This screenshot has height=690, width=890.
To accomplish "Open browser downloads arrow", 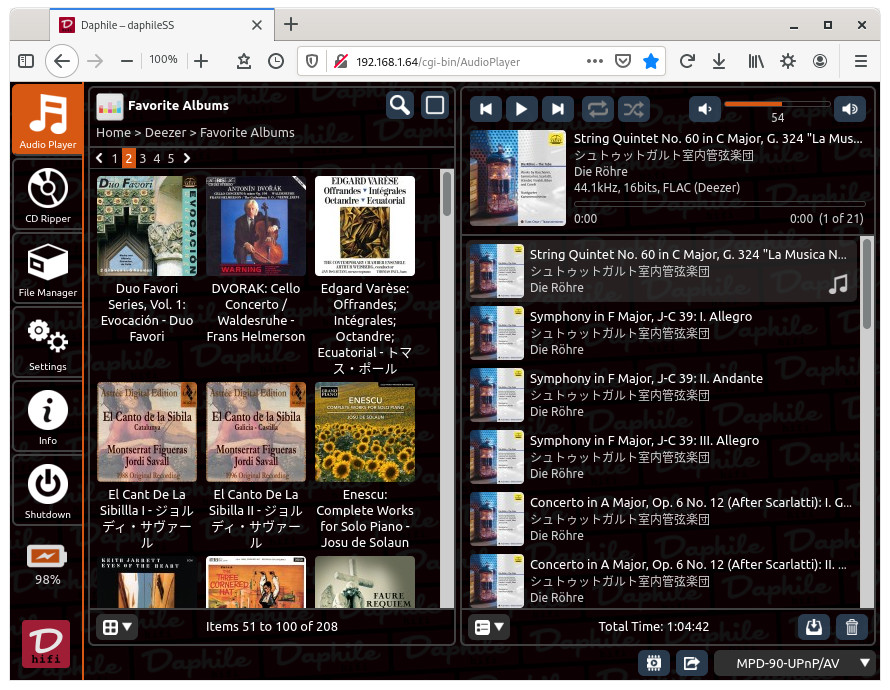I will click(x=719, y=61).
